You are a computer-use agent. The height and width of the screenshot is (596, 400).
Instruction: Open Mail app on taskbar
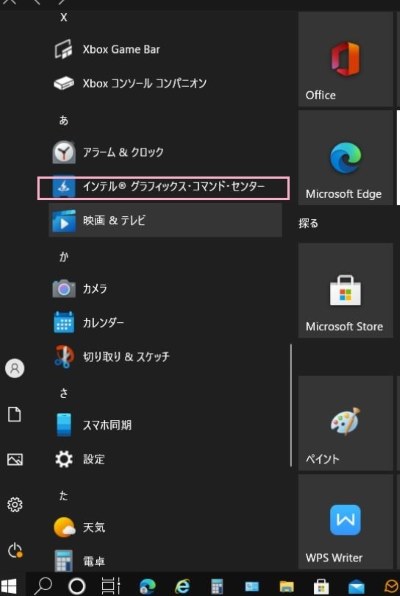tap(356, 587)
